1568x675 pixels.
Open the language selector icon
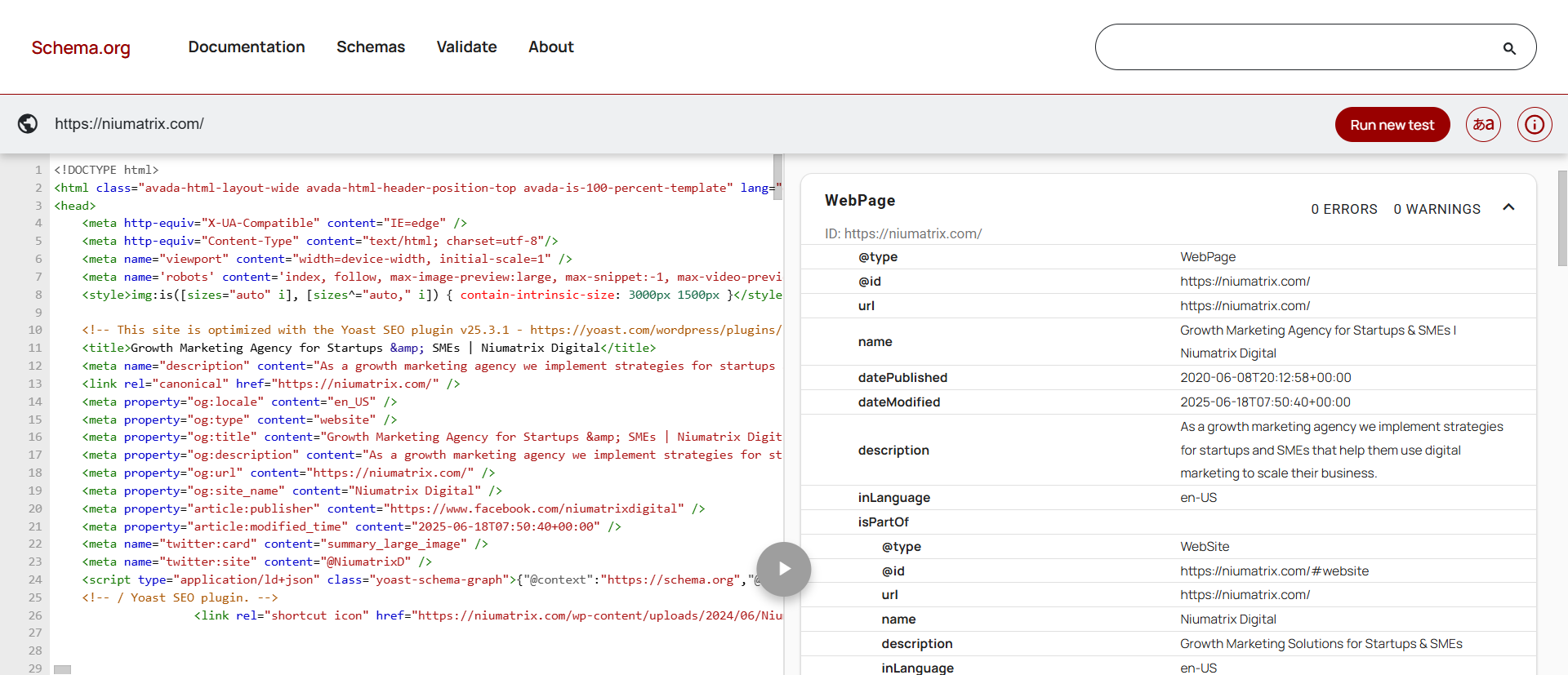coord(1483,125)
